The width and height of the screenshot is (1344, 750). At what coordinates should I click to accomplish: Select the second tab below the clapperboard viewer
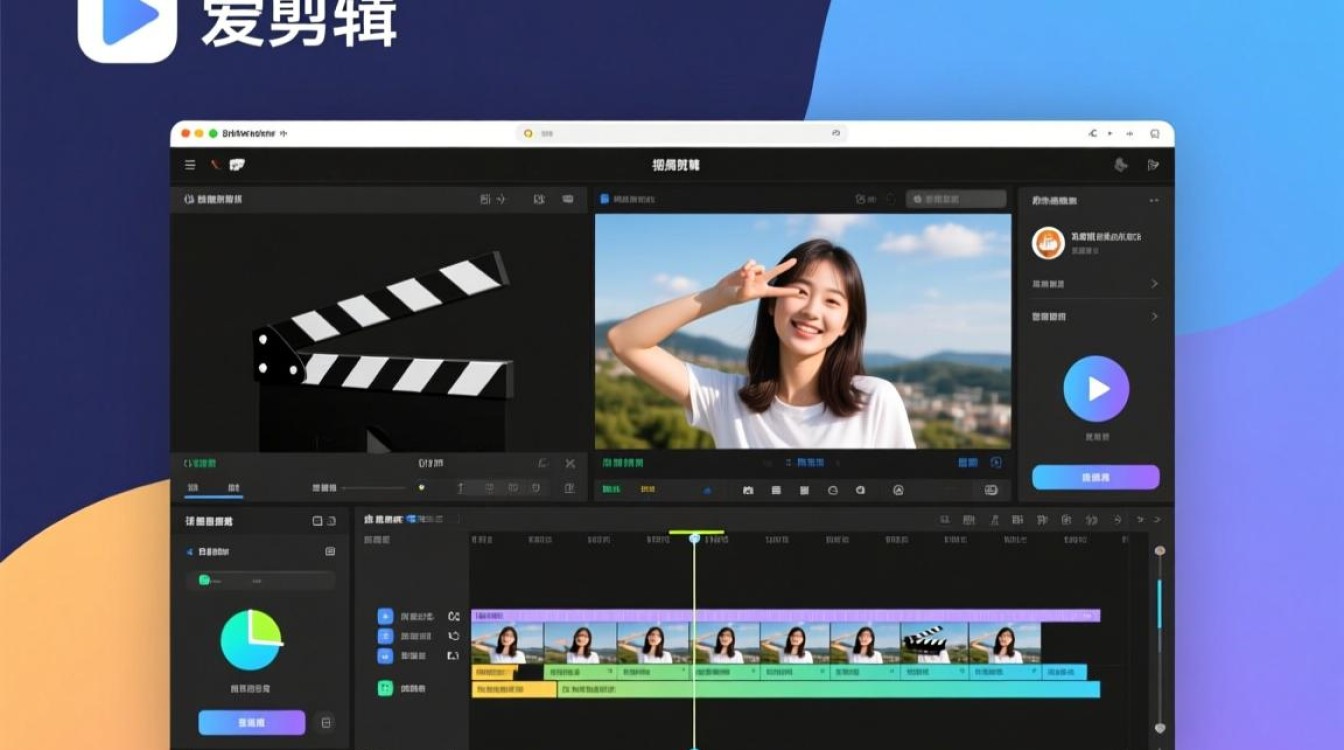(x=233, y=488)
